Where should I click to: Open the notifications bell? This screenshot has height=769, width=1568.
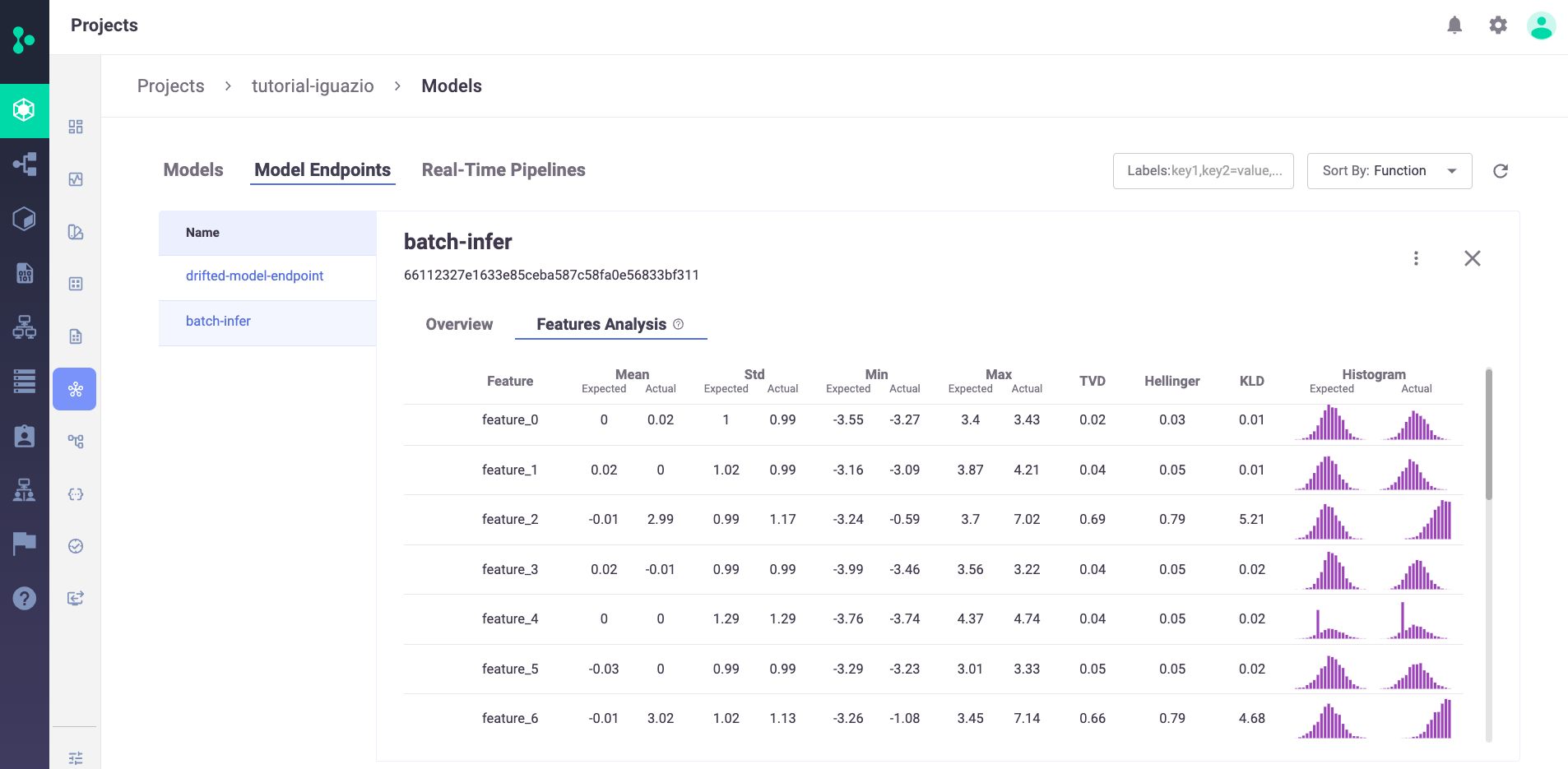coord(1454,25)
